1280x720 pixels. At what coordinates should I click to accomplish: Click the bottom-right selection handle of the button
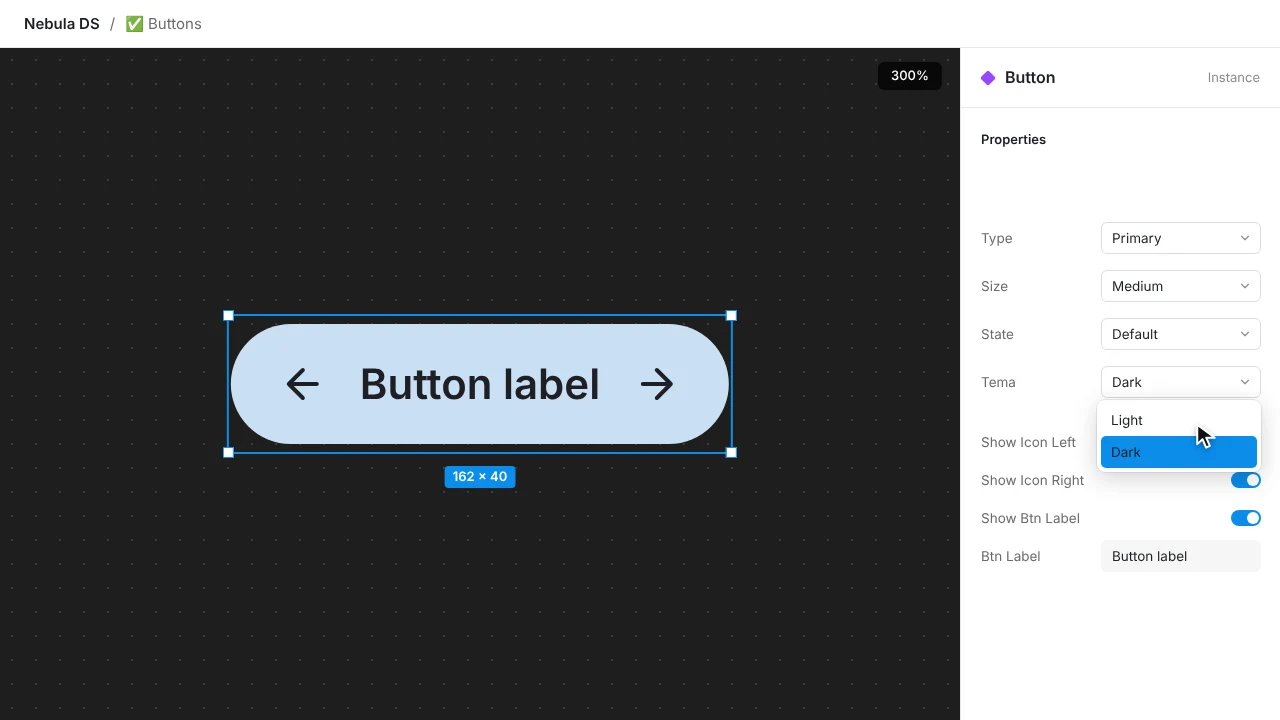(x=731, y=453)
